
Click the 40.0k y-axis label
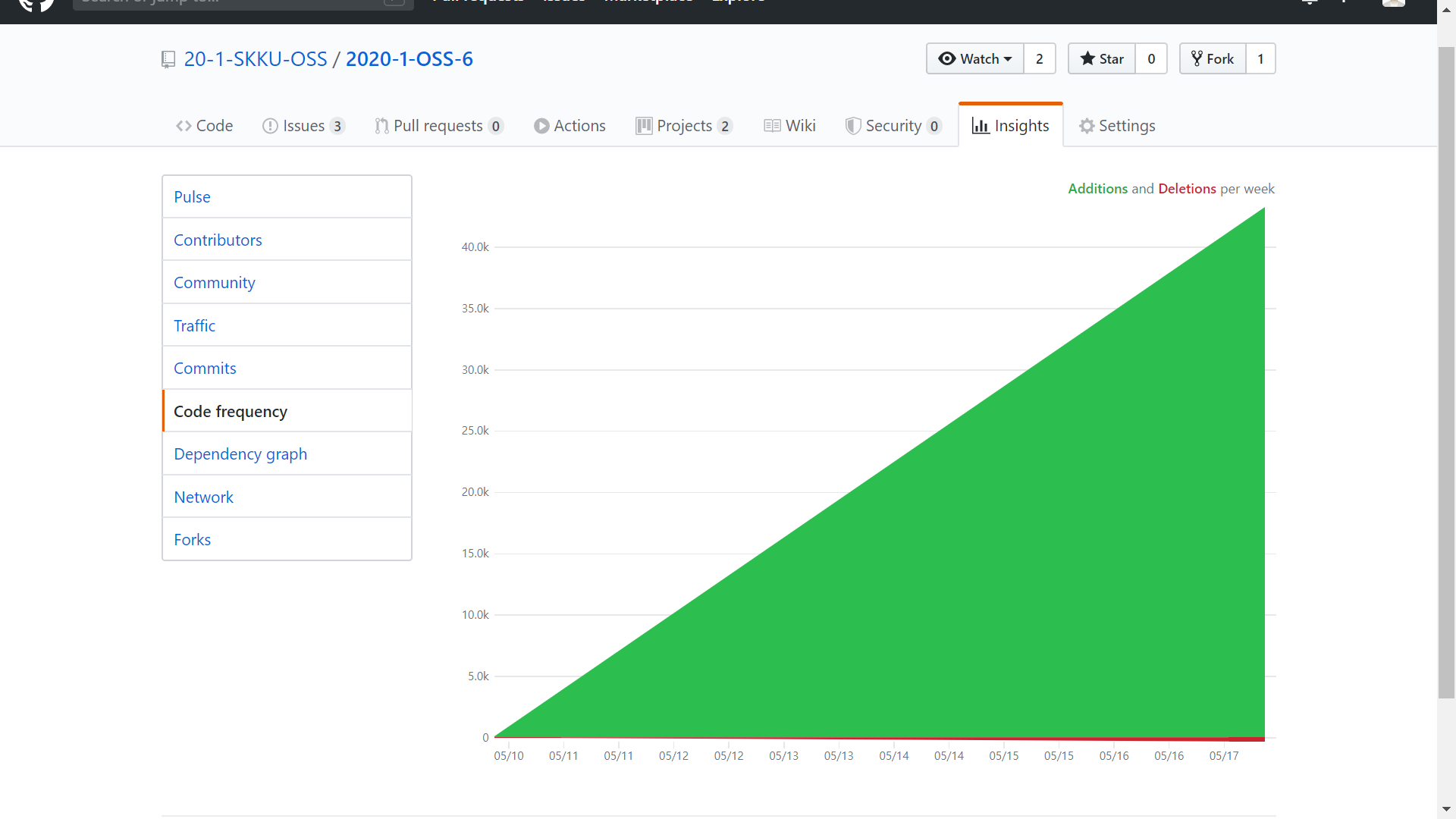coord(475,247)
